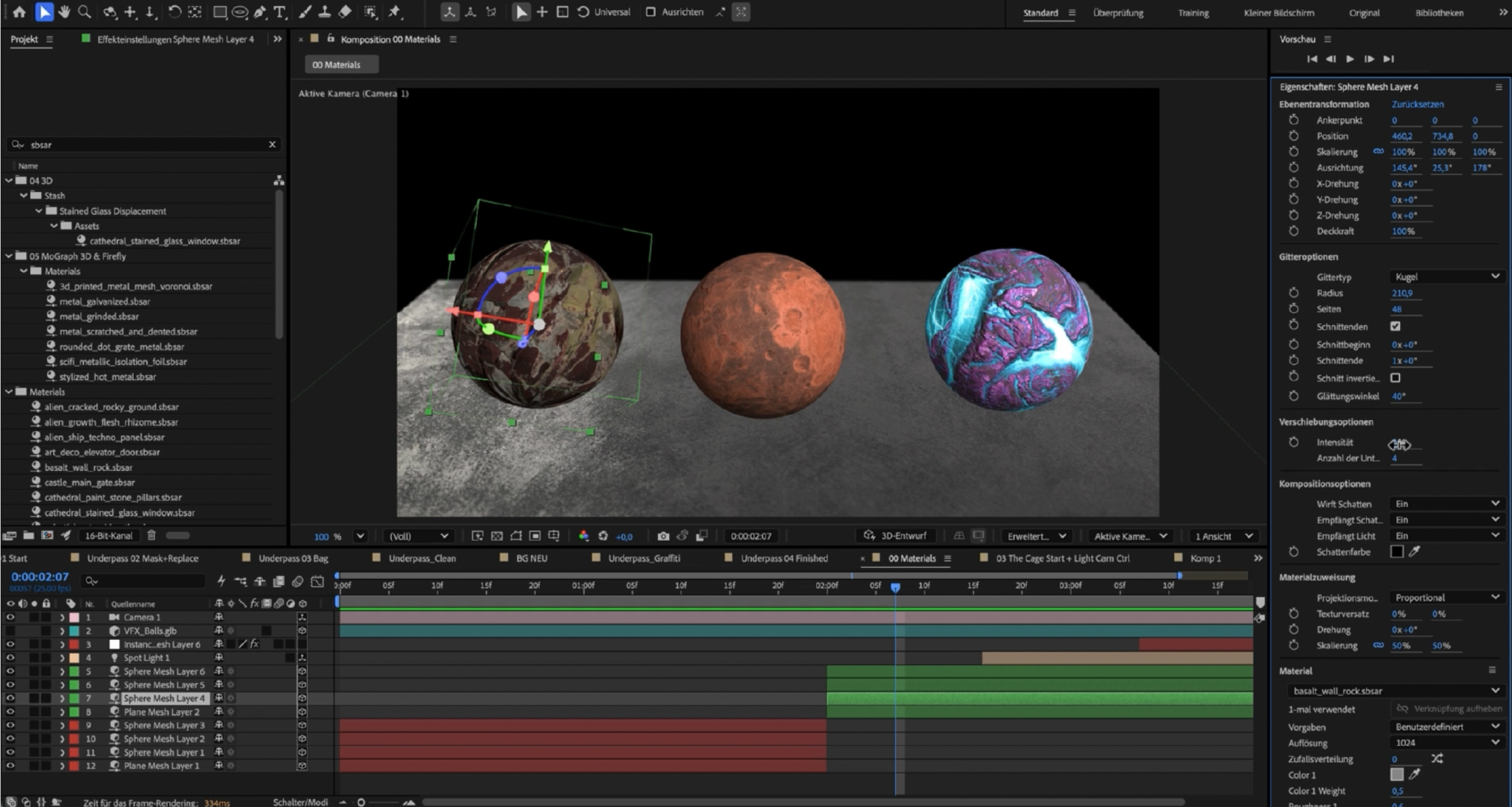Take a snapshot with the camera icon

663,536
